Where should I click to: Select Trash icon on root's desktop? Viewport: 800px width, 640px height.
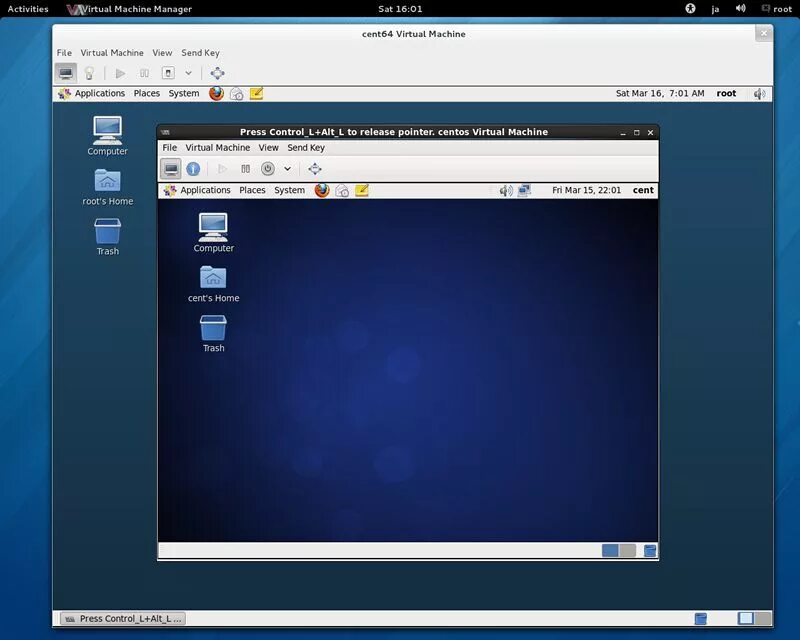pos(108,237)
